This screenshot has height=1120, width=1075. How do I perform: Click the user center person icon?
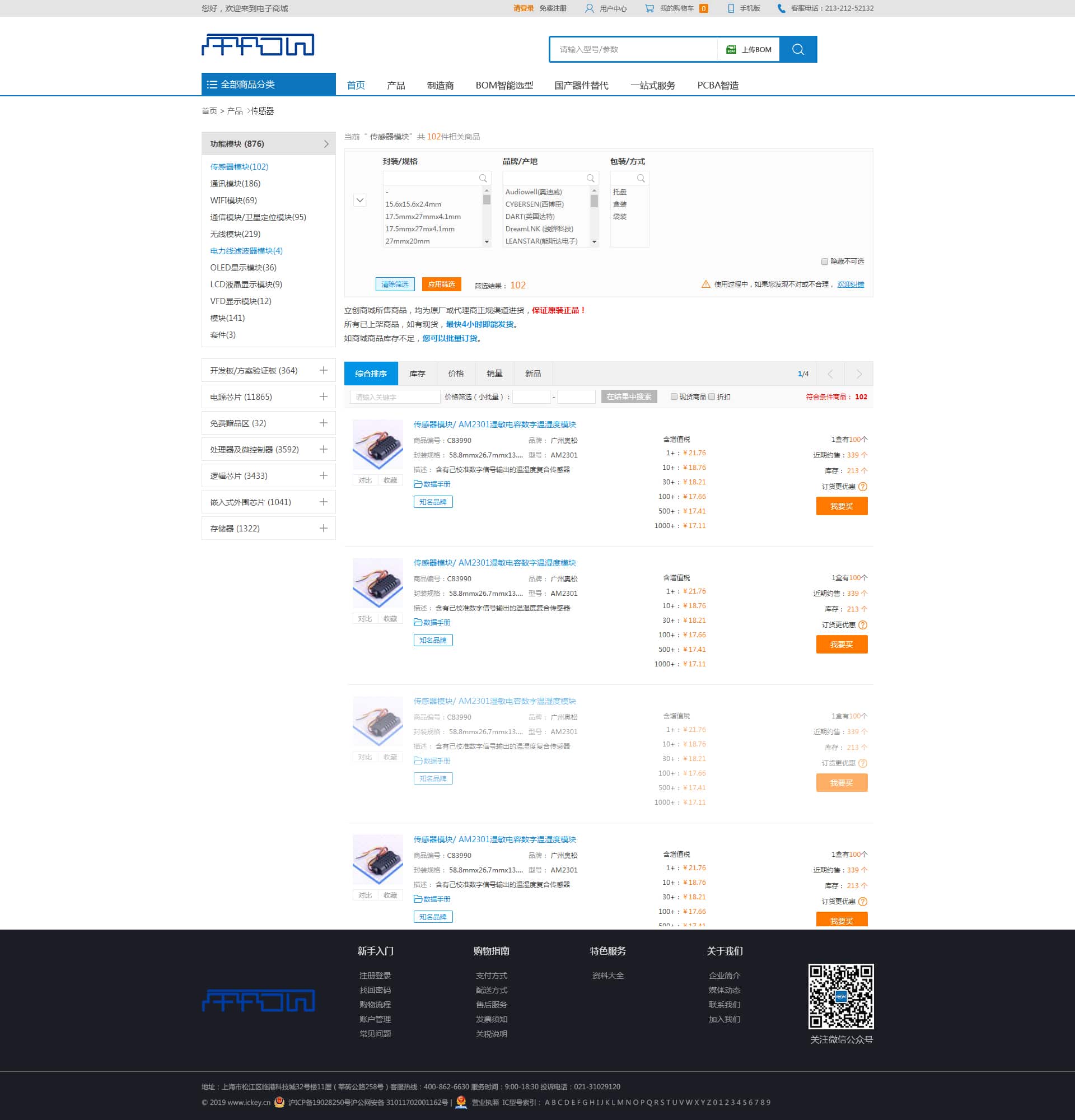coord(589,8)
